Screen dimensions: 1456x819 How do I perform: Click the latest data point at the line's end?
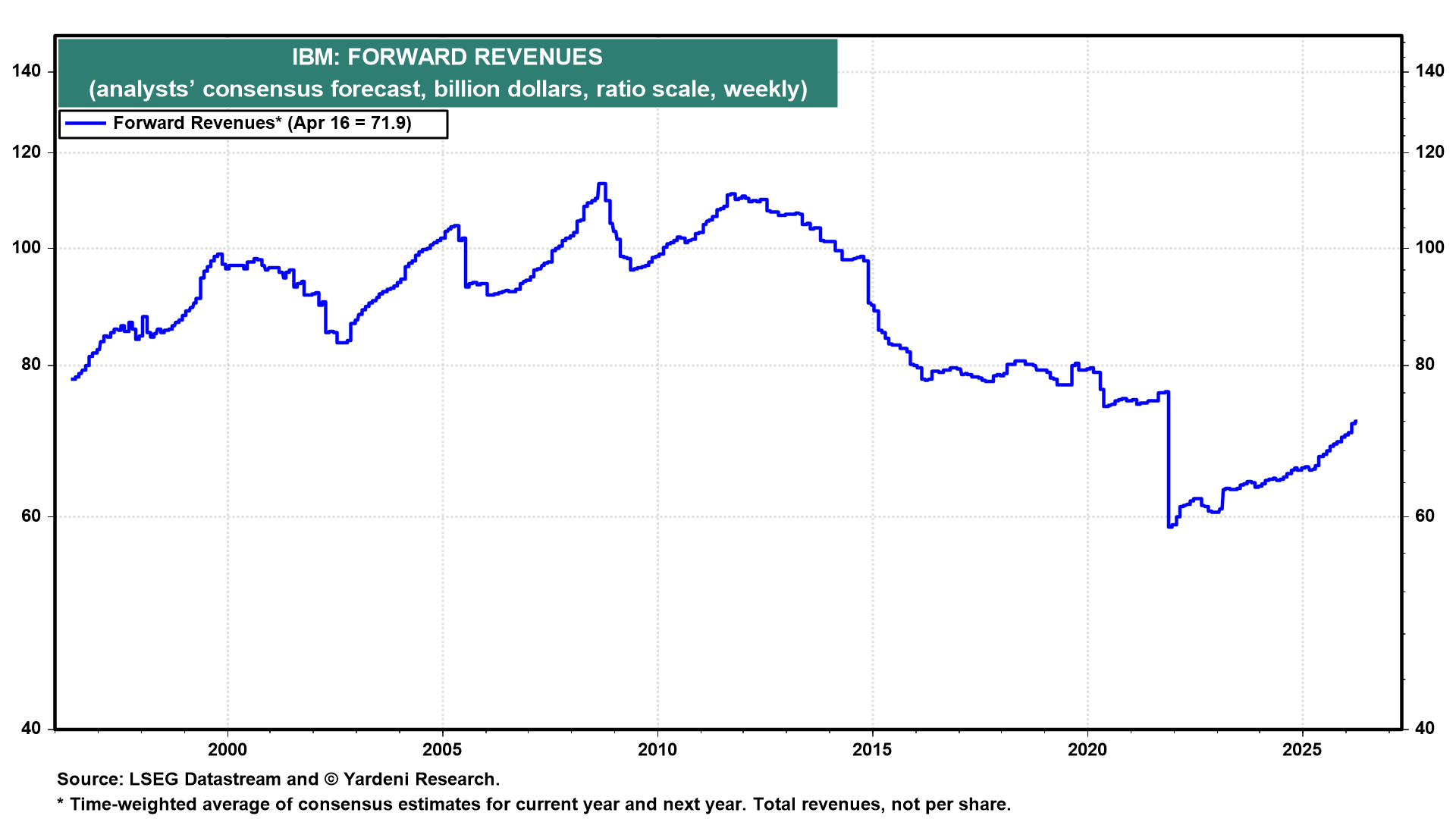(1355, 422)
